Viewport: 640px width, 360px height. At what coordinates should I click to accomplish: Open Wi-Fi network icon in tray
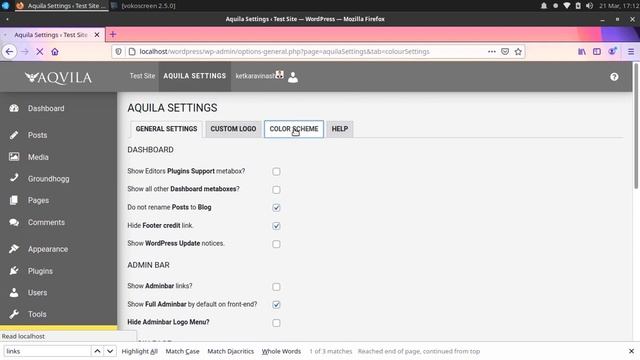[x=567, y=6]
